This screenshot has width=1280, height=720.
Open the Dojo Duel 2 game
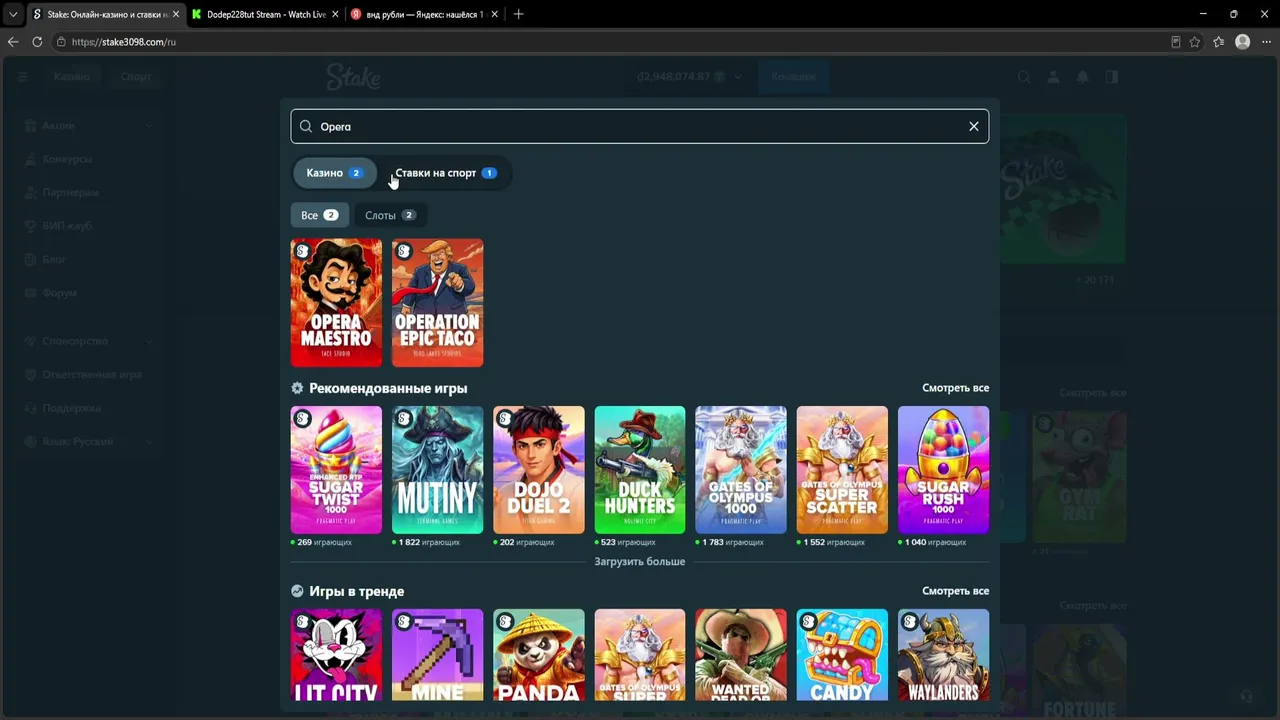(x=539, y=470)
